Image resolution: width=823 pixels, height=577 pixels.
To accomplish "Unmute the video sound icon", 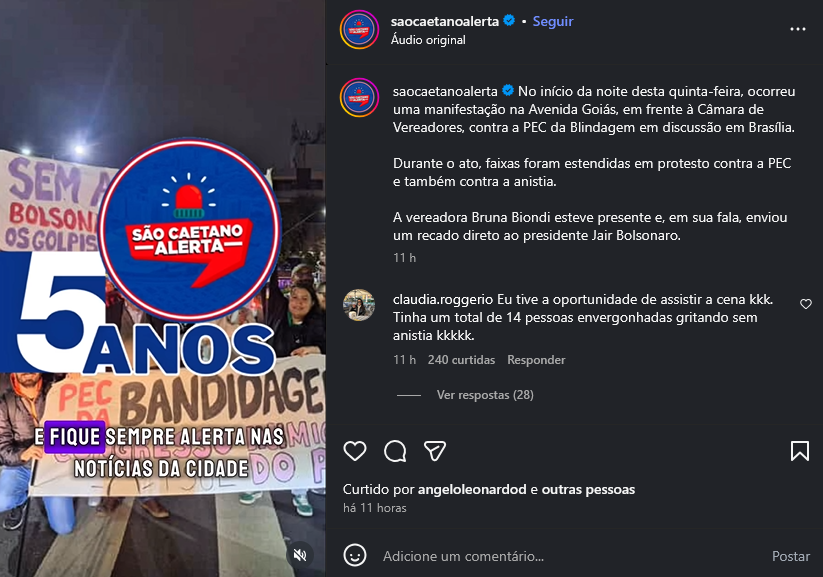I will tap(300, 555).
